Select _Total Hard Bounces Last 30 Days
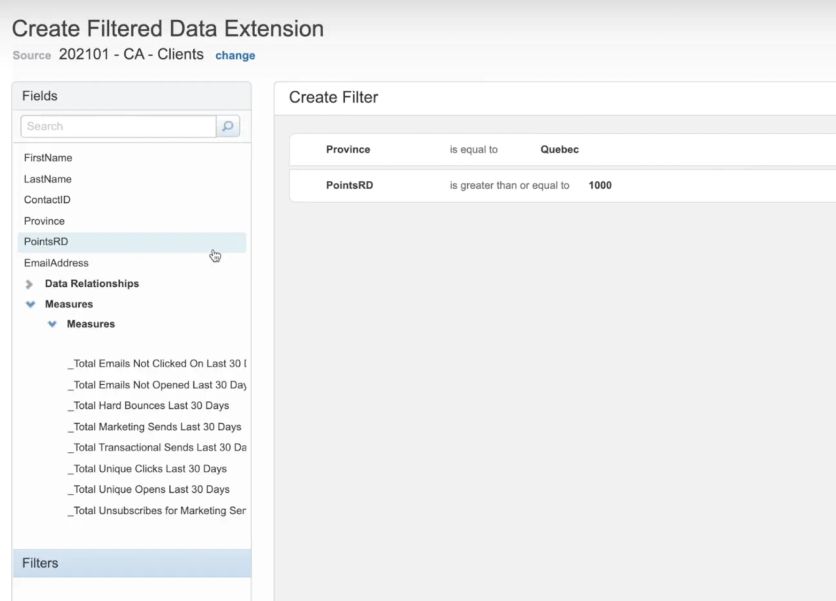Image resolution: width=836 pixels, height=601 pixels. tap(148, 406)
